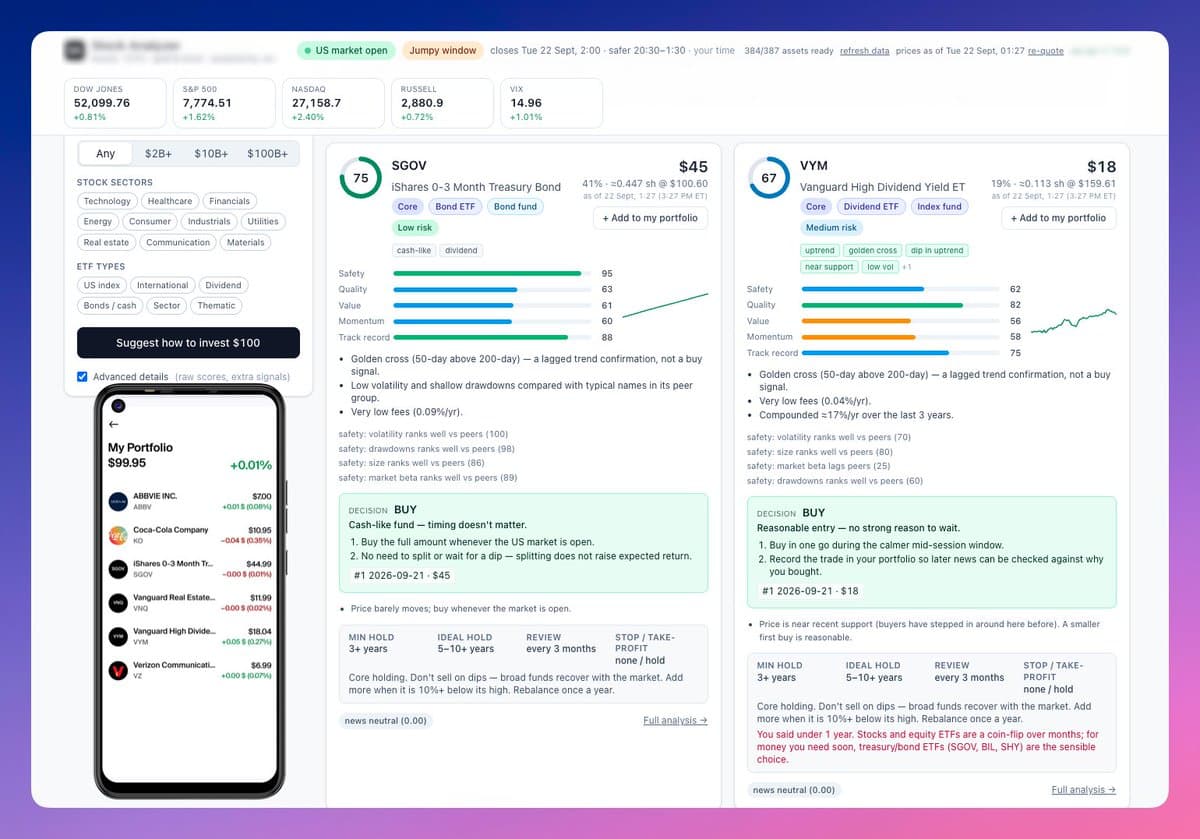Click the refresh data link
The width and height of the screenshot is (1200, 839).
[x=864, y=51]
